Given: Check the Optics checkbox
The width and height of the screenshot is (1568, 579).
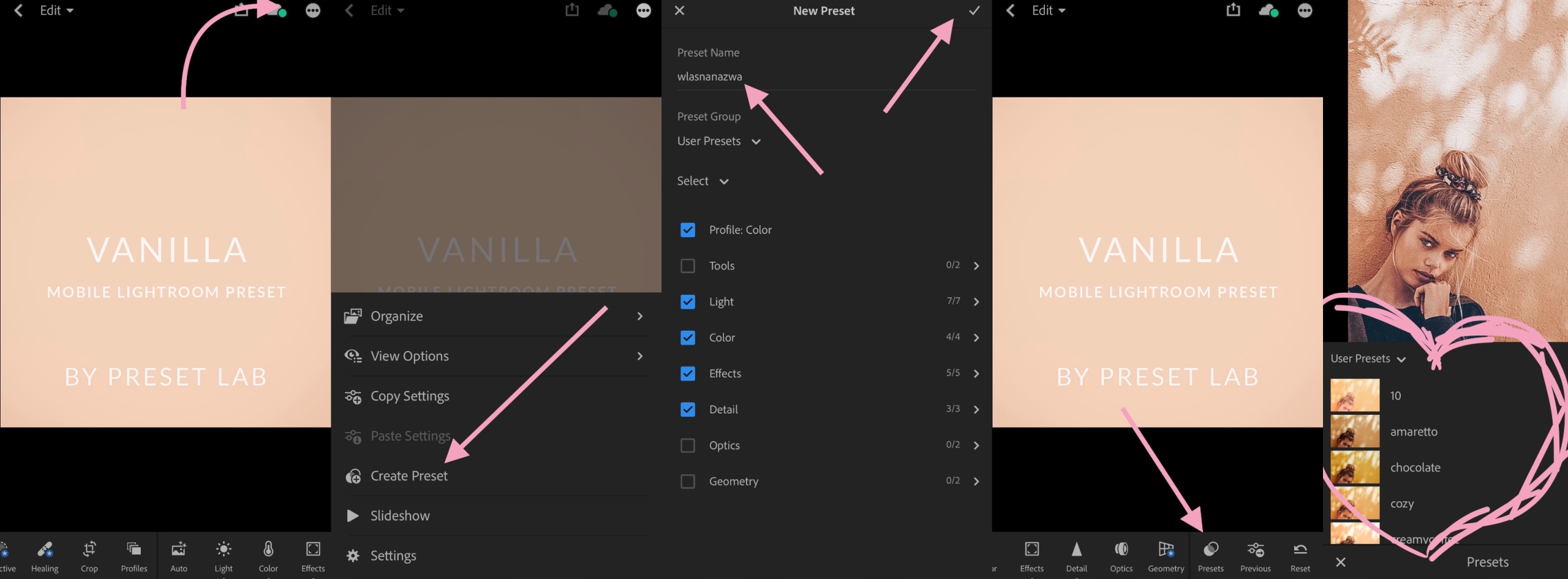Looking at the screenshot, I should 688,445.
